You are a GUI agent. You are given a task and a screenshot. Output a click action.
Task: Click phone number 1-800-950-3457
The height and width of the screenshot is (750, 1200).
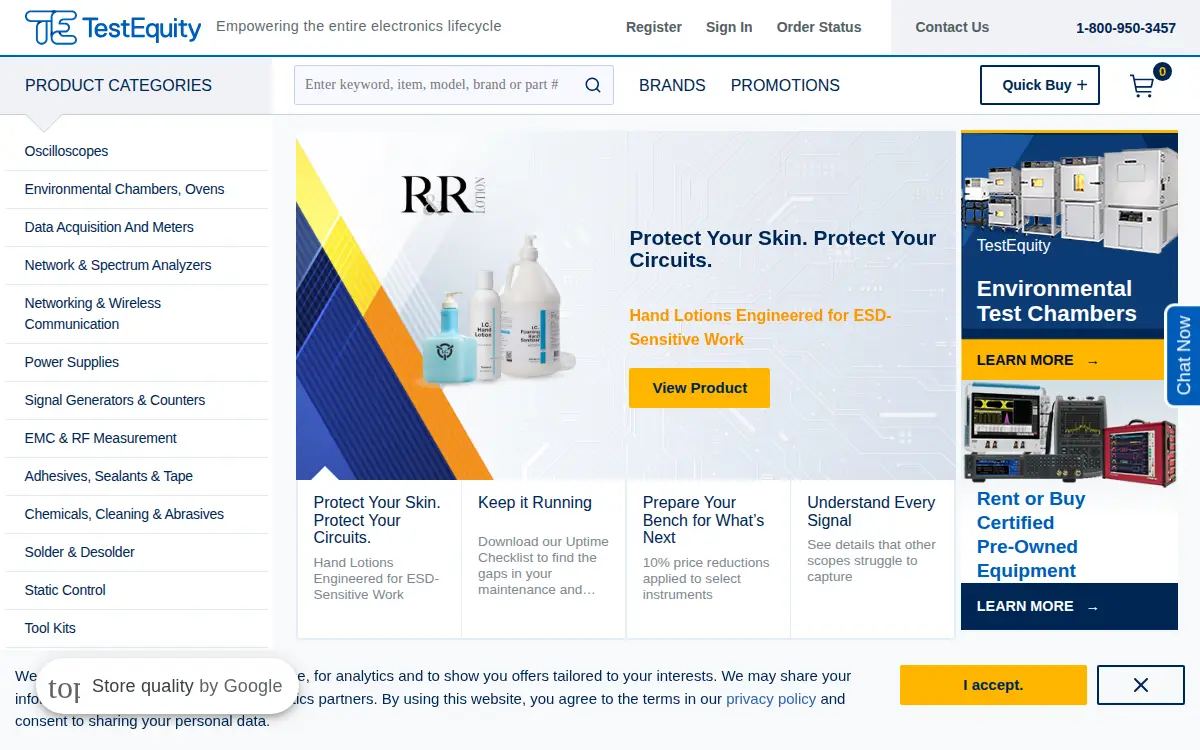point(1126,28)
